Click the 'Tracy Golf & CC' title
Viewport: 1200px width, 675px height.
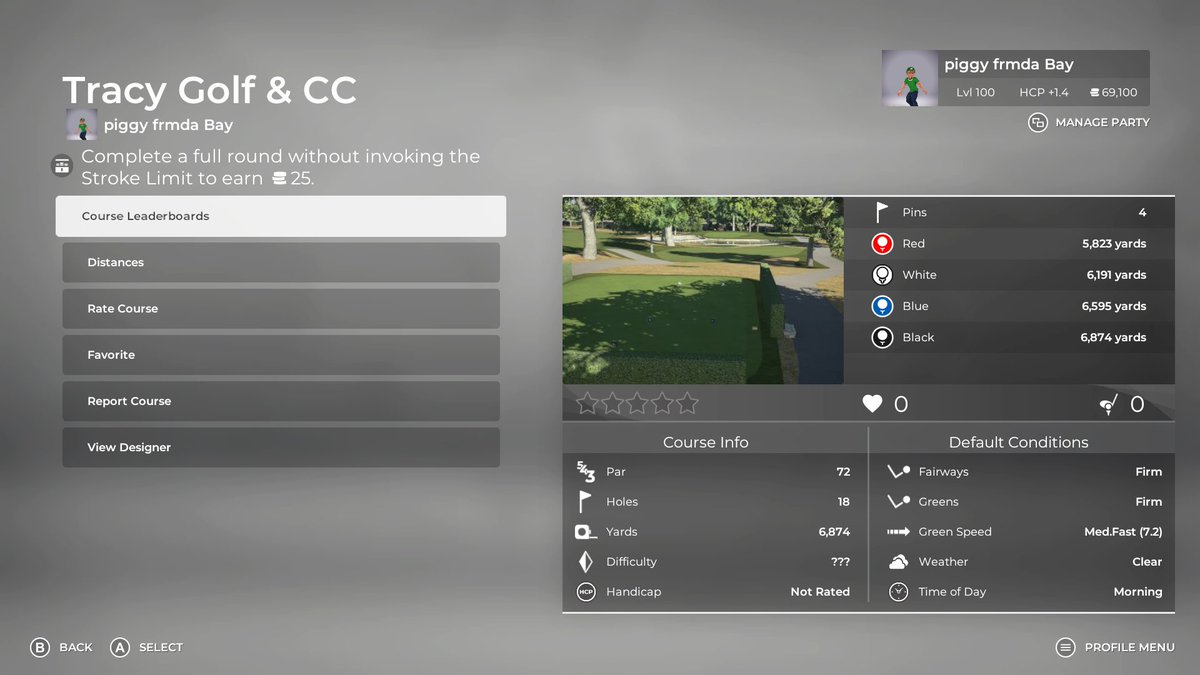209,90
